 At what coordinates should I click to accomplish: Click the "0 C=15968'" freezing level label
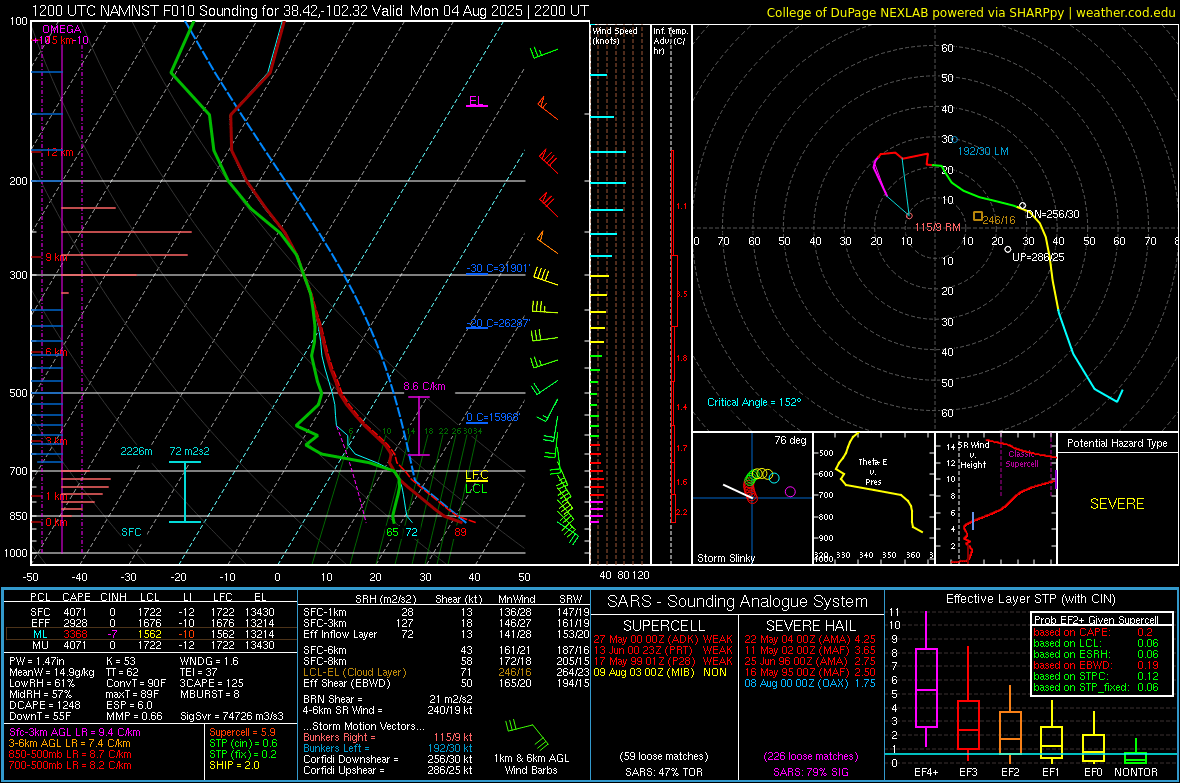pyautogui.click(x=492, y=417)
